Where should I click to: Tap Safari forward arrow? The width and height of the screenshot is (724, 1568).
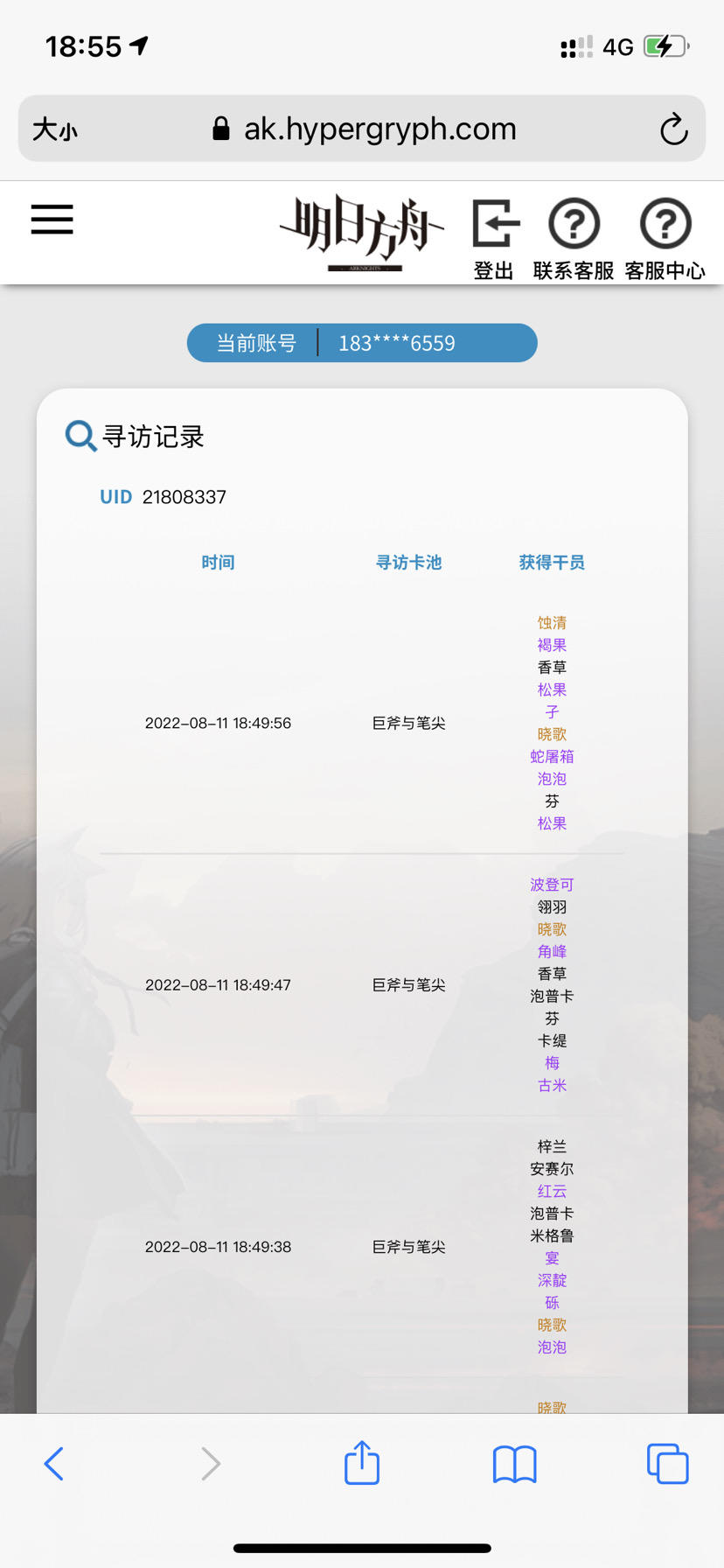(x=210, y=1463)
